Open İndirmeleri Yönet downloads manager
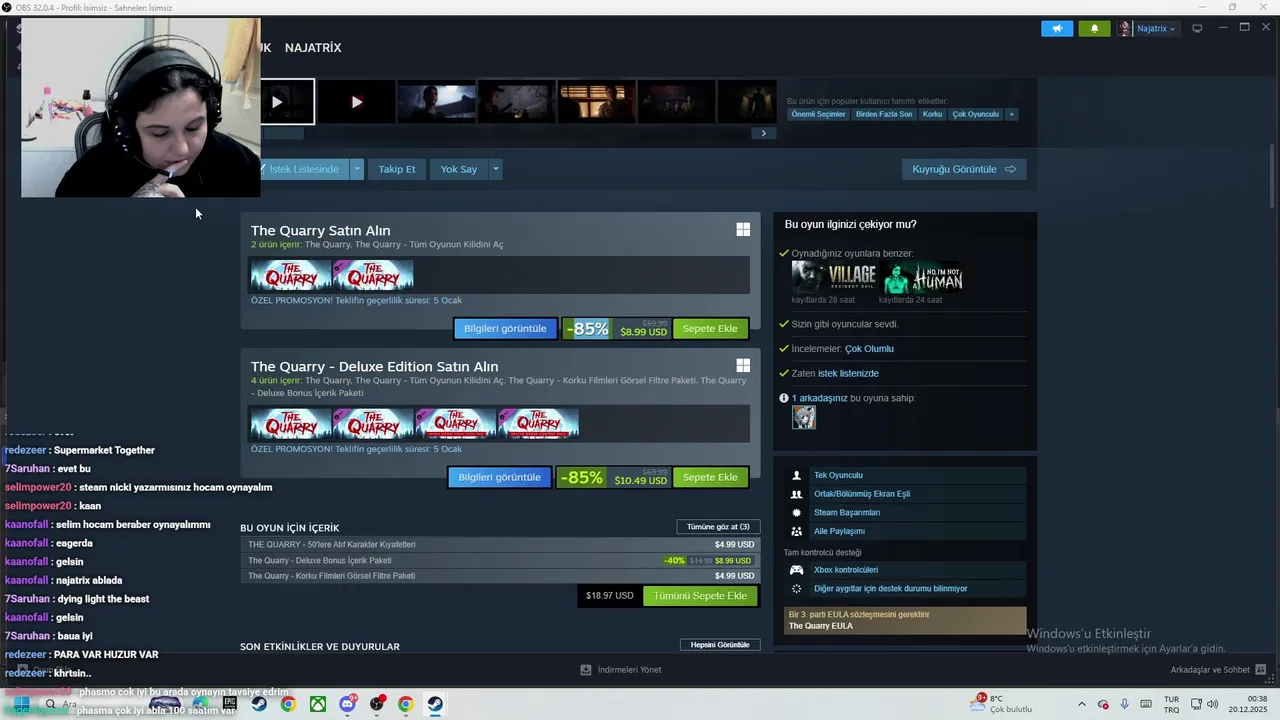The image size is (1280, 720). tap(621, 670)
